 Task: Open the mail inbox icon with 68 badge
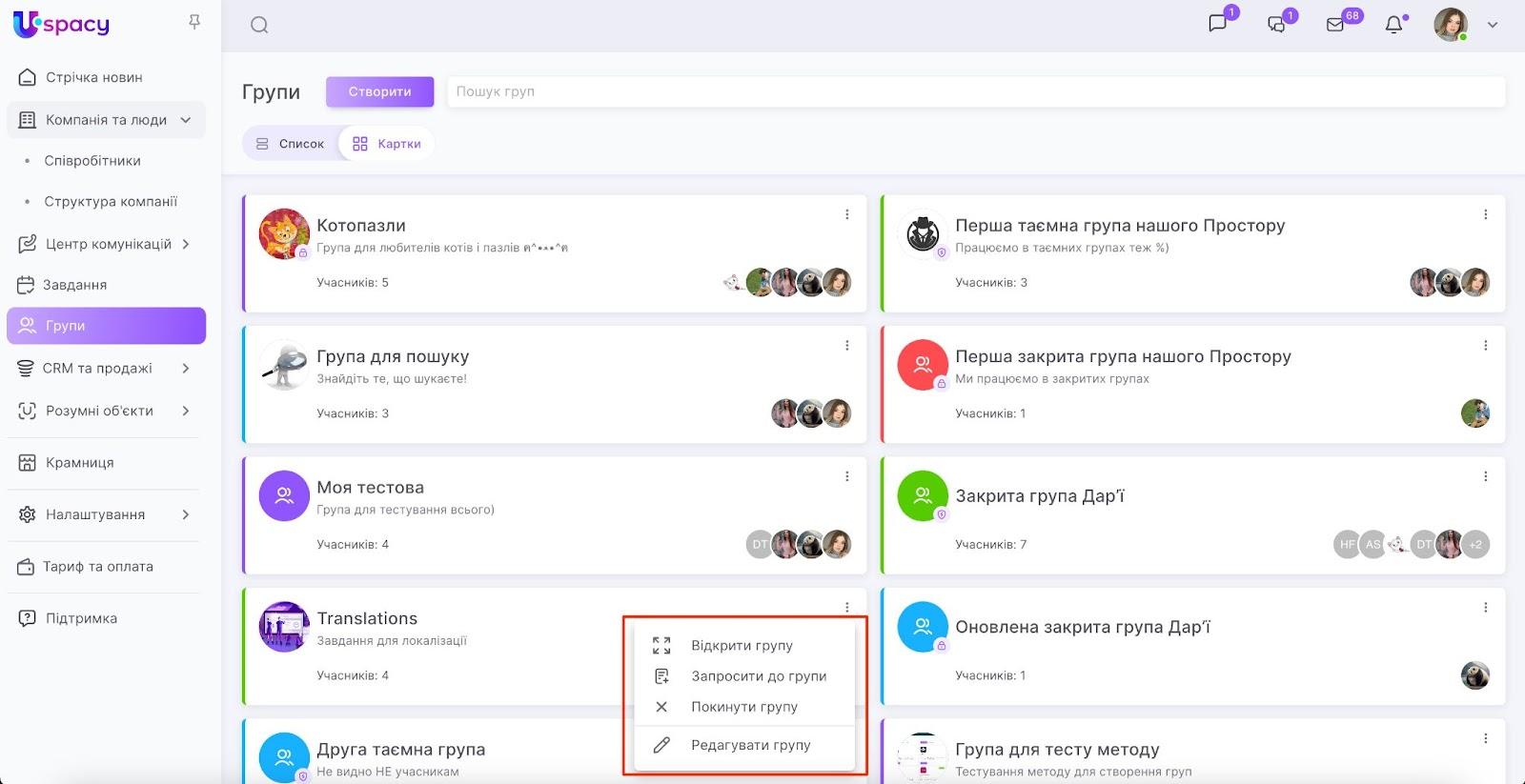[1335, 25]
